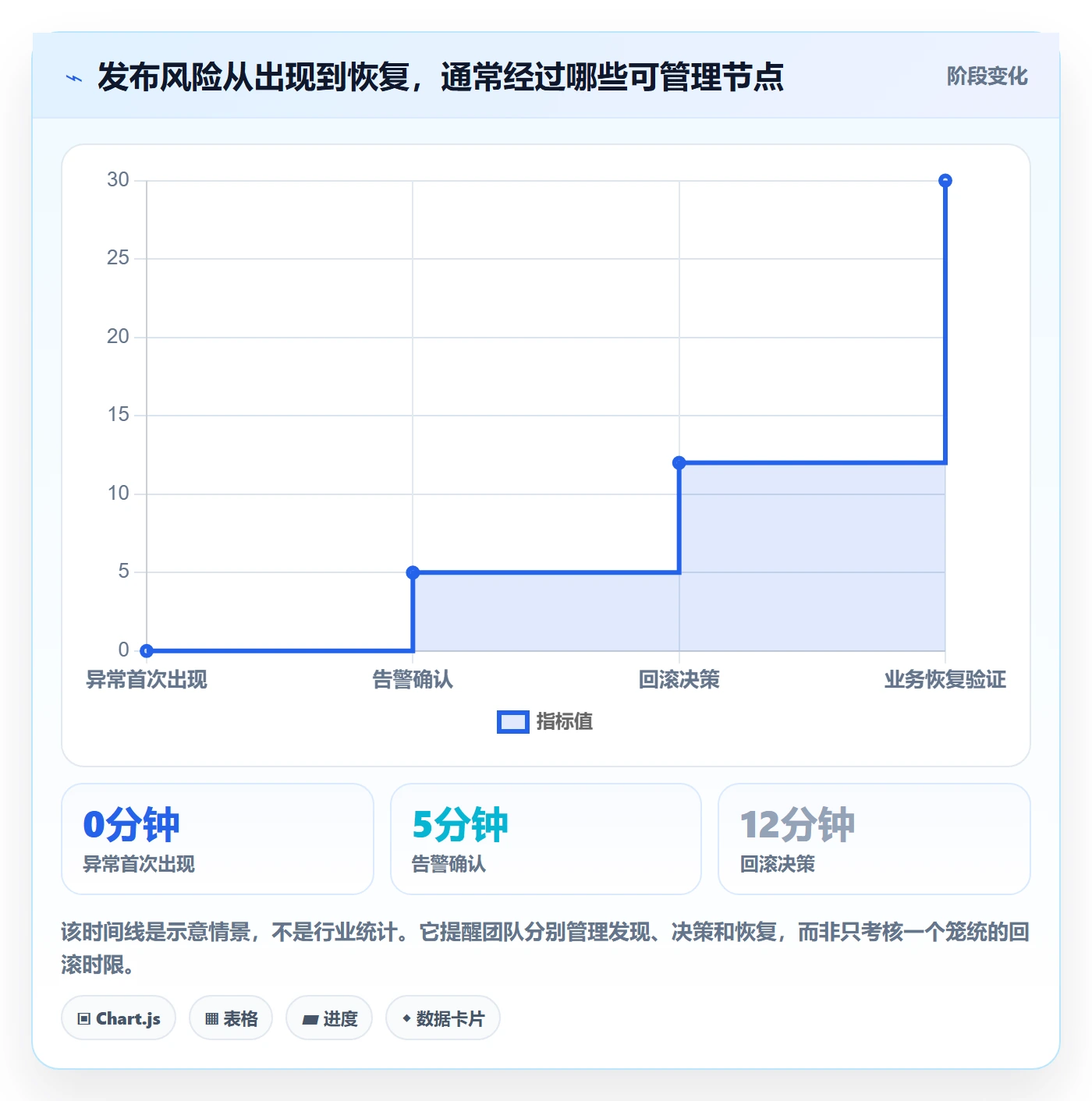1092x1101 pixels.
Task: Click the 指标值 legend label
Action: (565, 722)
